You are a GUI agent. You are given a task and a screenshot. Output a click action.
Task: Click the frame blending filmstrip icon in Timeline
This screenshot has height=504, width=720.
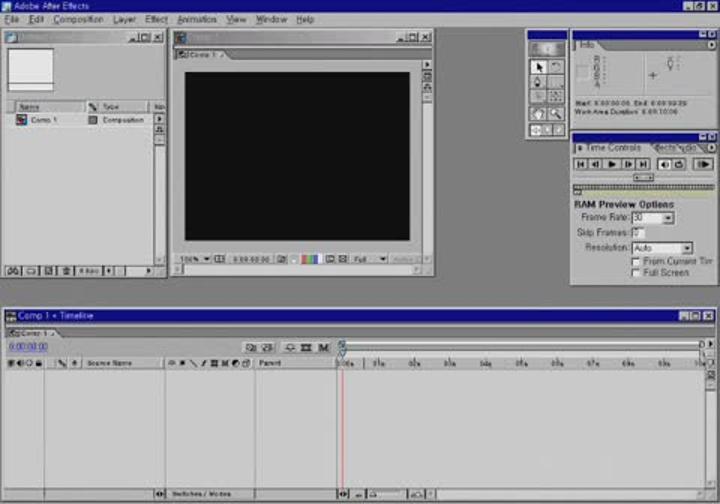click(x=306, y=347)
